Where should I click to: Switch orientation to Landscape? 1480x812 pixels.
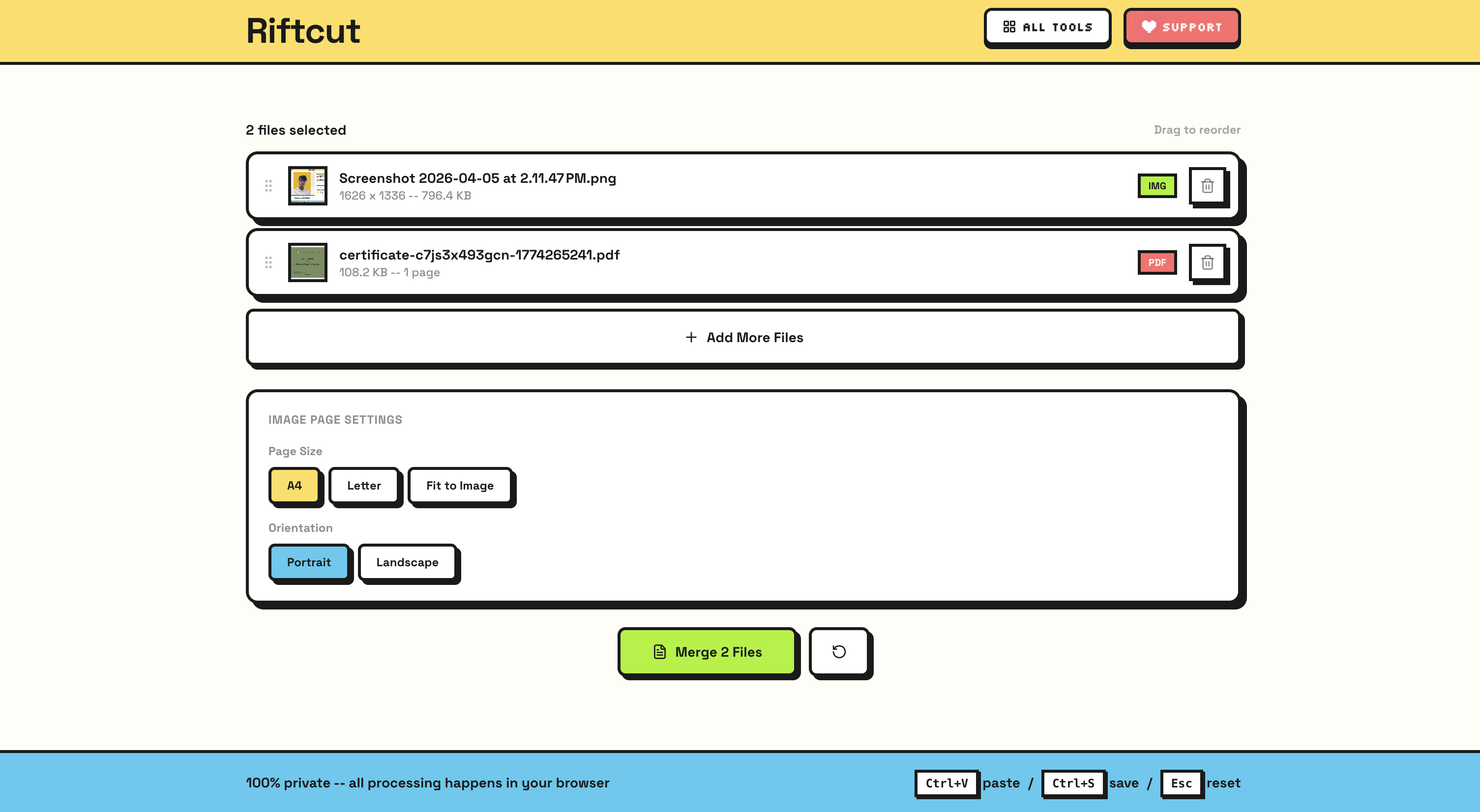407,563
